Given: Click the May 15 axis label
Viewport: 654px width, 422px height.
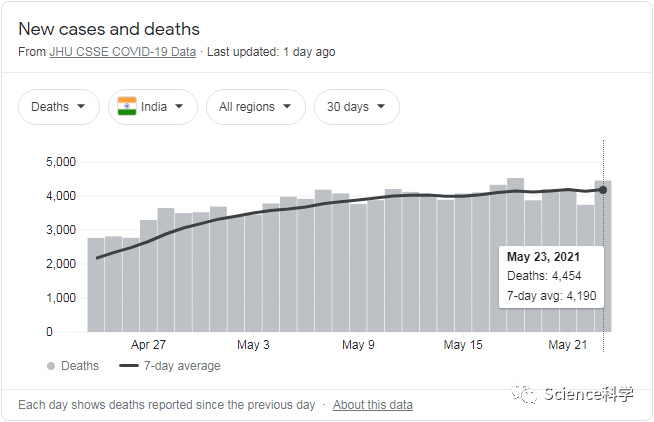Looking at the screenshot, I should point(463,345).
